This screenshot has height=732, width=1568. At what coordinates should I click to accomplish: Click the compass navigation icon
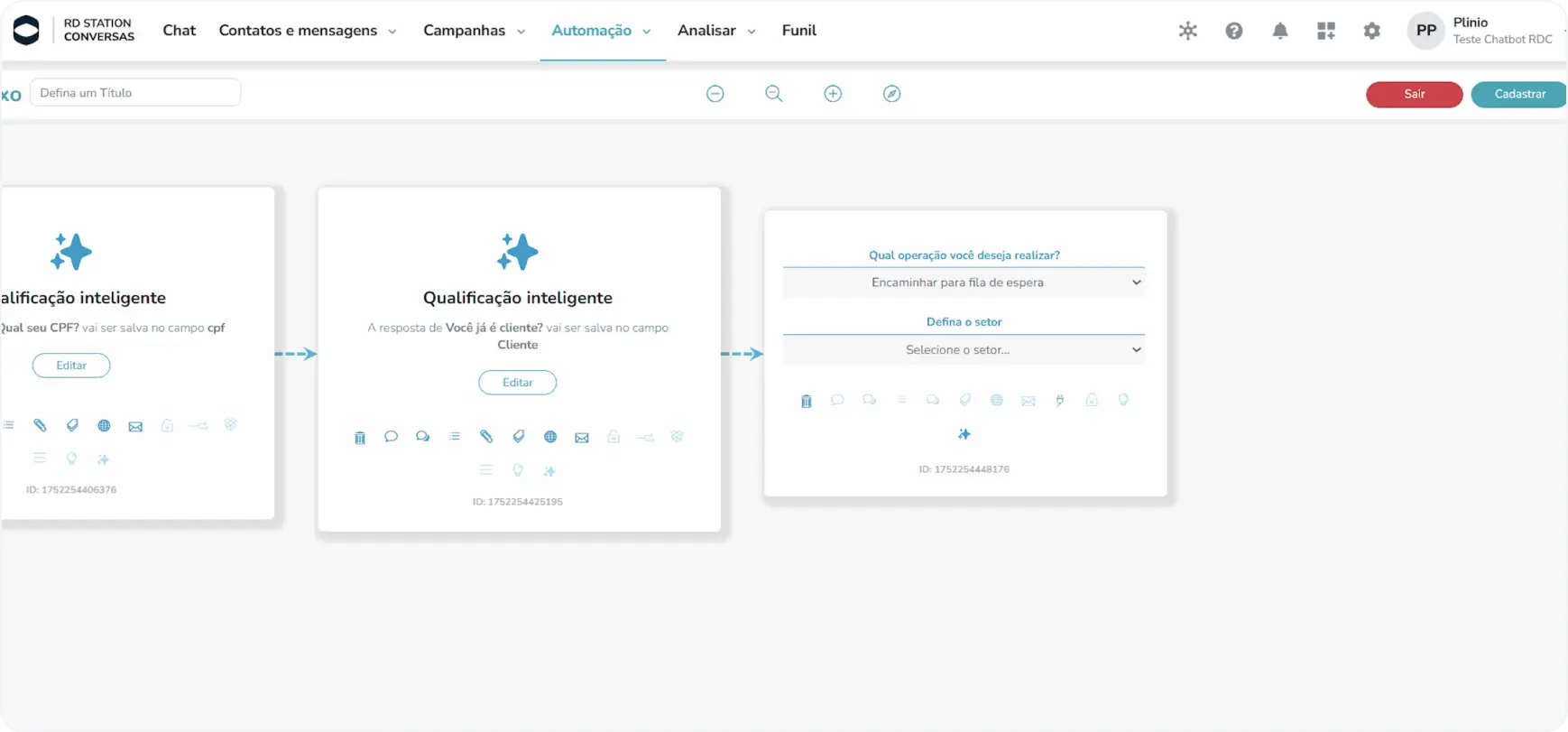[892, 94]
